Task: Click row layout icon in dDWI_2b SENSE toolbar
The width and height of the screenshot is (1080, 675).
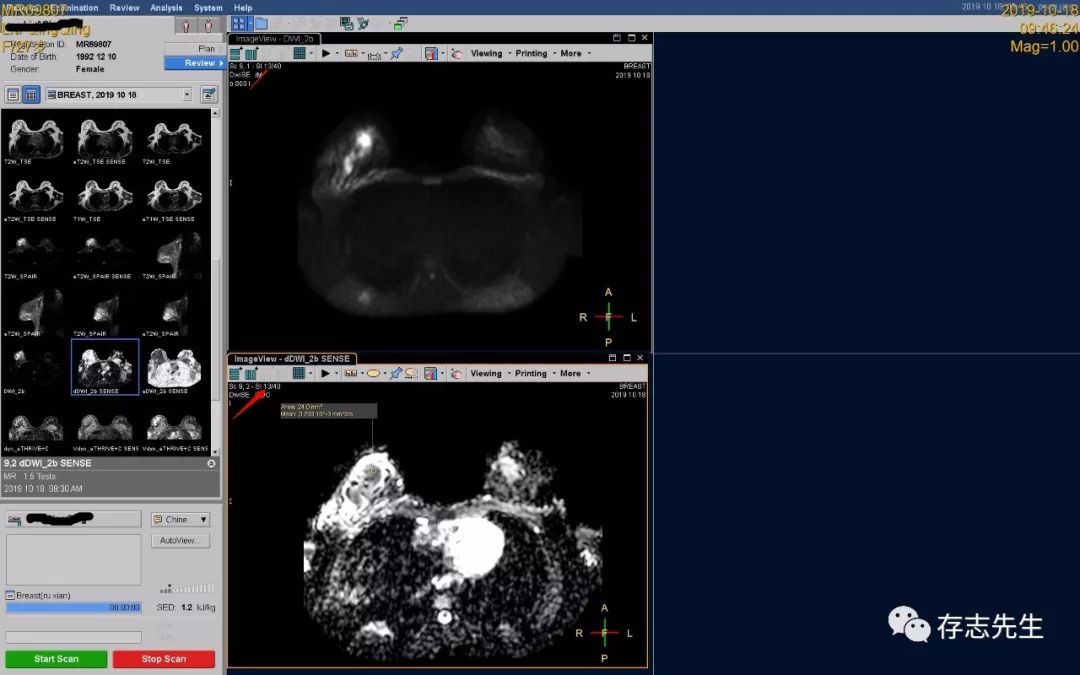Action: pyautogui.click(x=235, y=373)
